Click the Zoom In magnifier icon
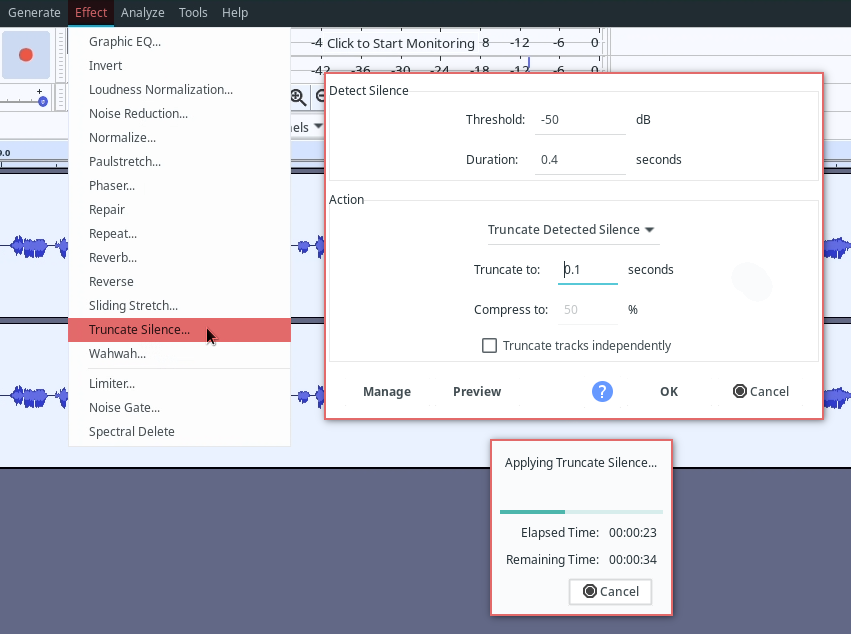The height and width of the screenshot is (634, 851). coord(298,97)
